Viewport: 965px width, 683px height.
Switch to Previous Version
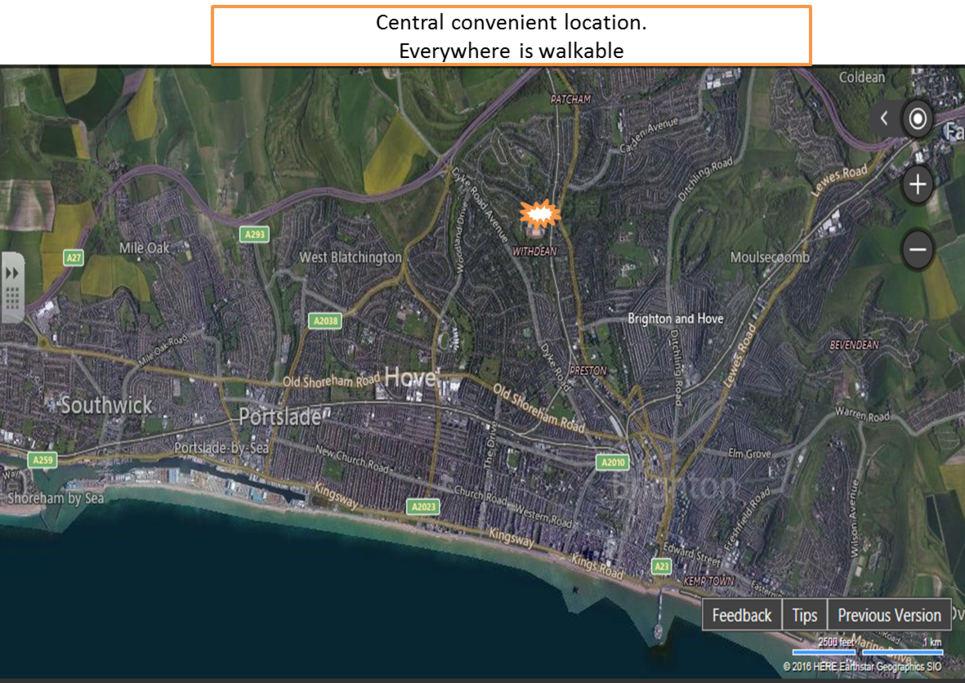tap(889, 615)
